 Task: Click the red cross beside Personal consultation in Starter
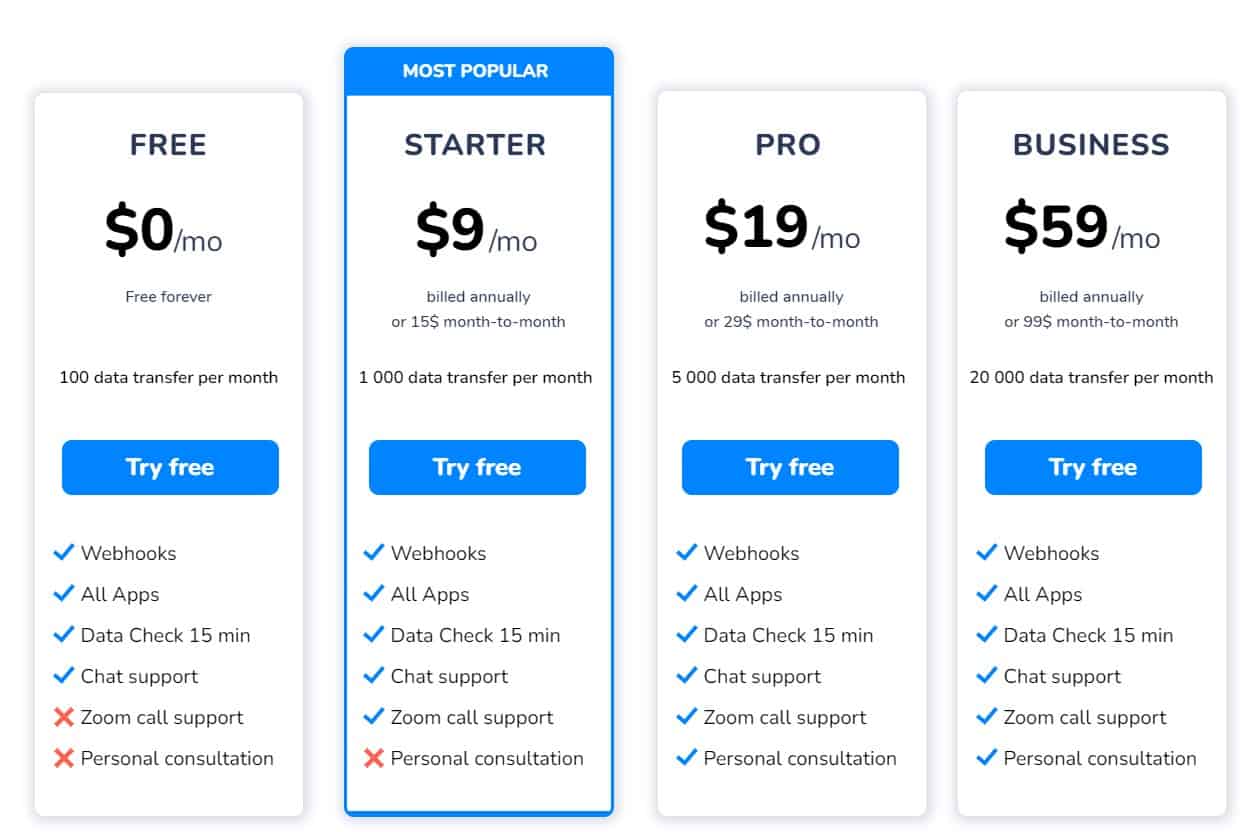[373, 758]
